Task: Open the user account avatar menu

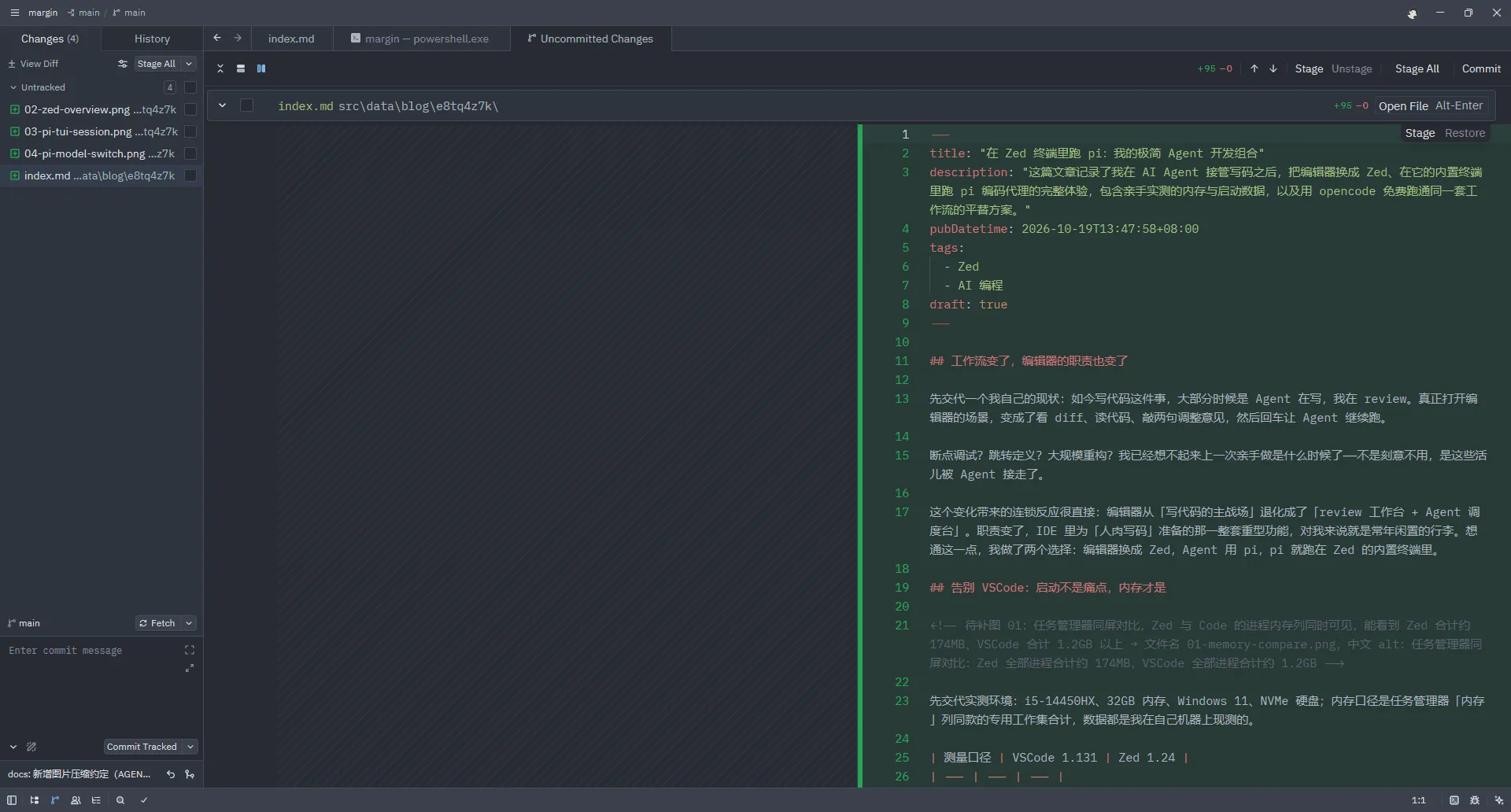Action: tap(1413, 13)
